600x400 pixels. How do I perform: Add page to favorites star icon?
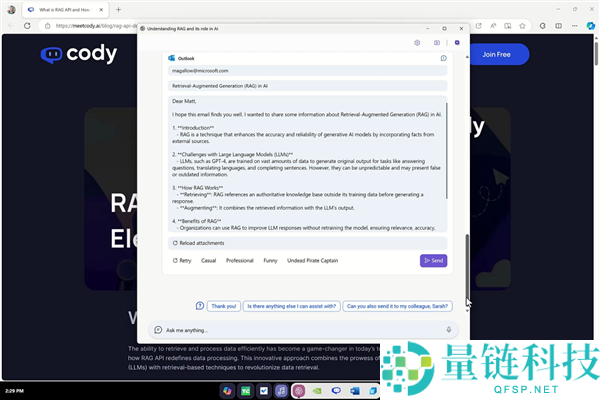522,26
